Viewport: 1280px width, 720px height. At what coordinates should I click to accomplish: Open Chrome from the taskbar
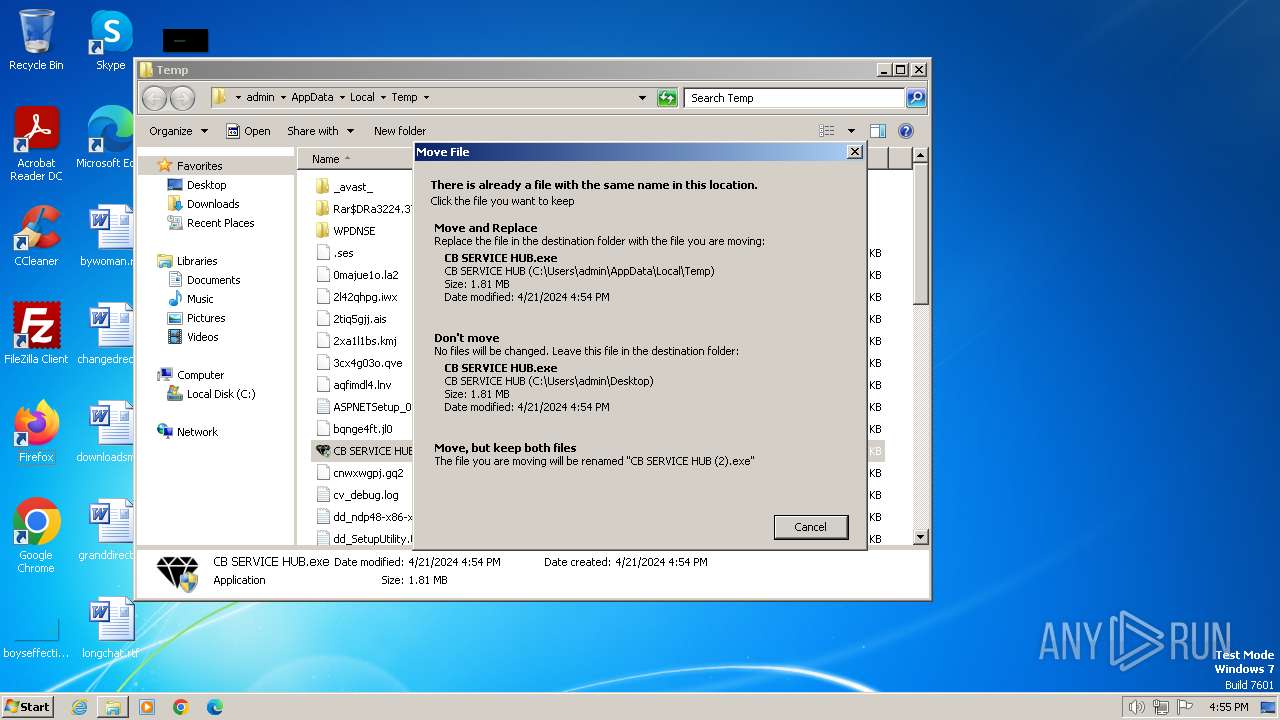click(x=181, y=707)
